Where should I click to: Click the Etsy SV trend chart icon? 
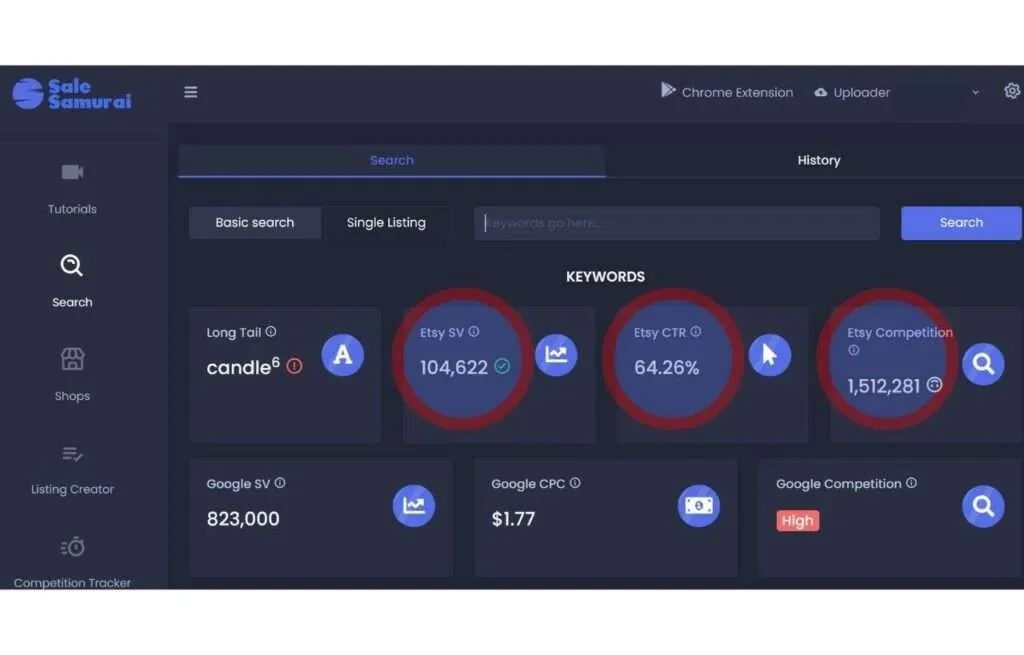point(555,355)
